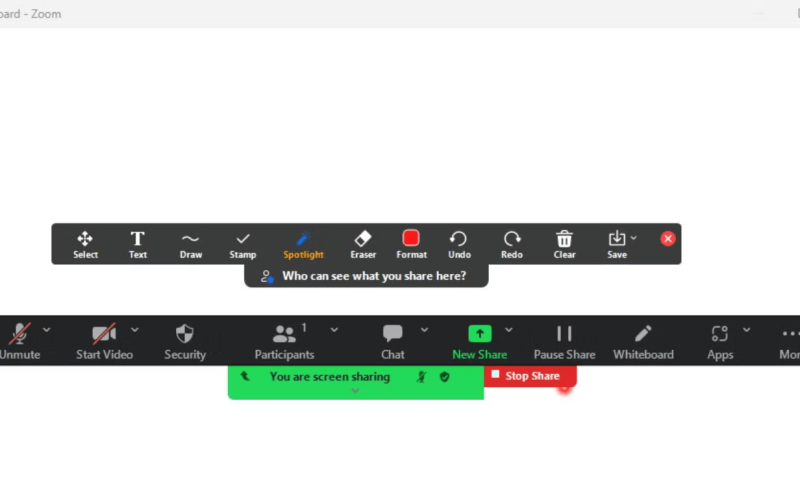
Task: Open the chevron next to New Share
Action: [509, 330]
